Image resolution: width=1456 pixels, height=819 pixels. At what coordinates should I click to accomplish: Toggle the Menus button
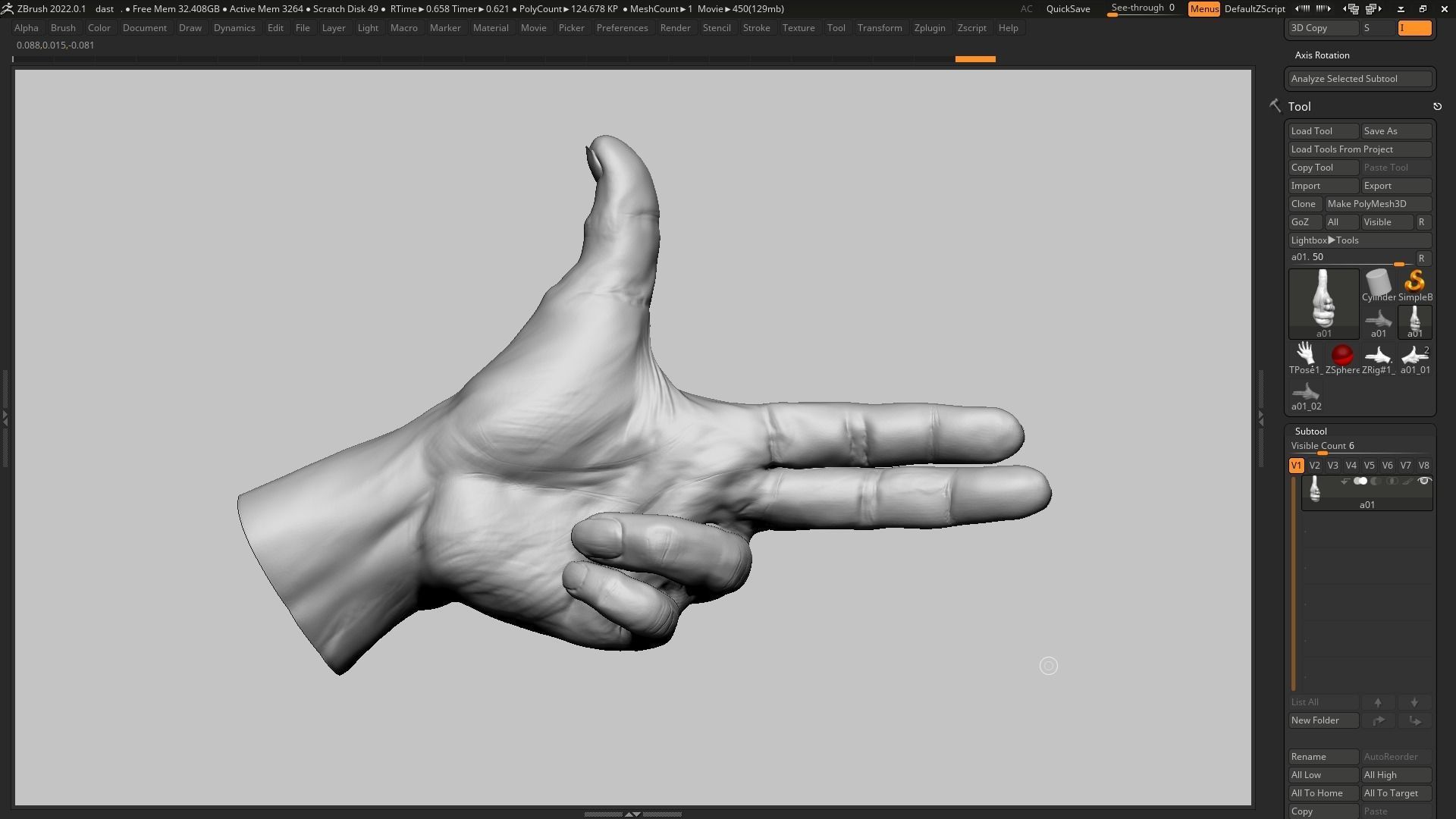tap(1204, 9)
